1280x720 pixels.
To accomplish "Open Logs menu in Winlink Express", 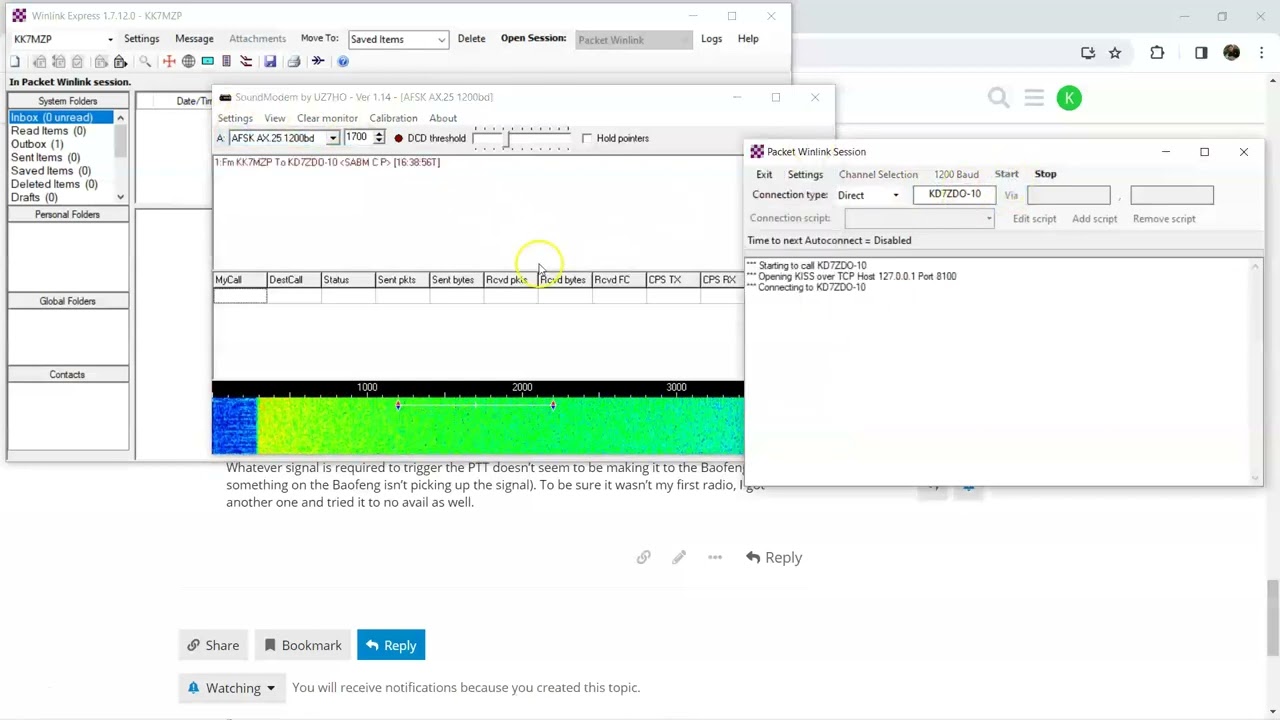I will point(711,38).
